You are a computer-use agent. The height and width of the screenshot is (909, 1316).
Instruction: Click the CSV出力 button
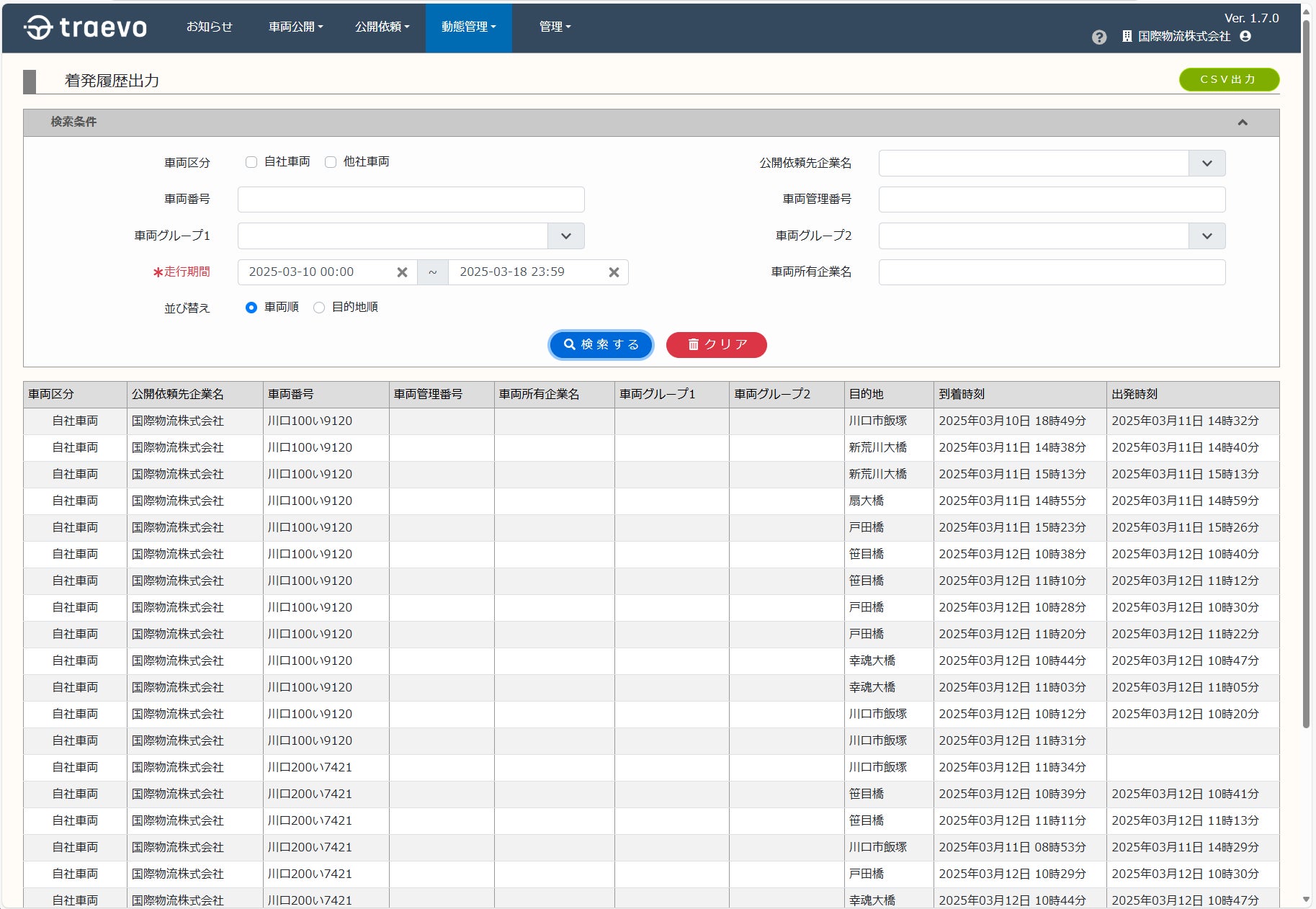pos(1228,79)
